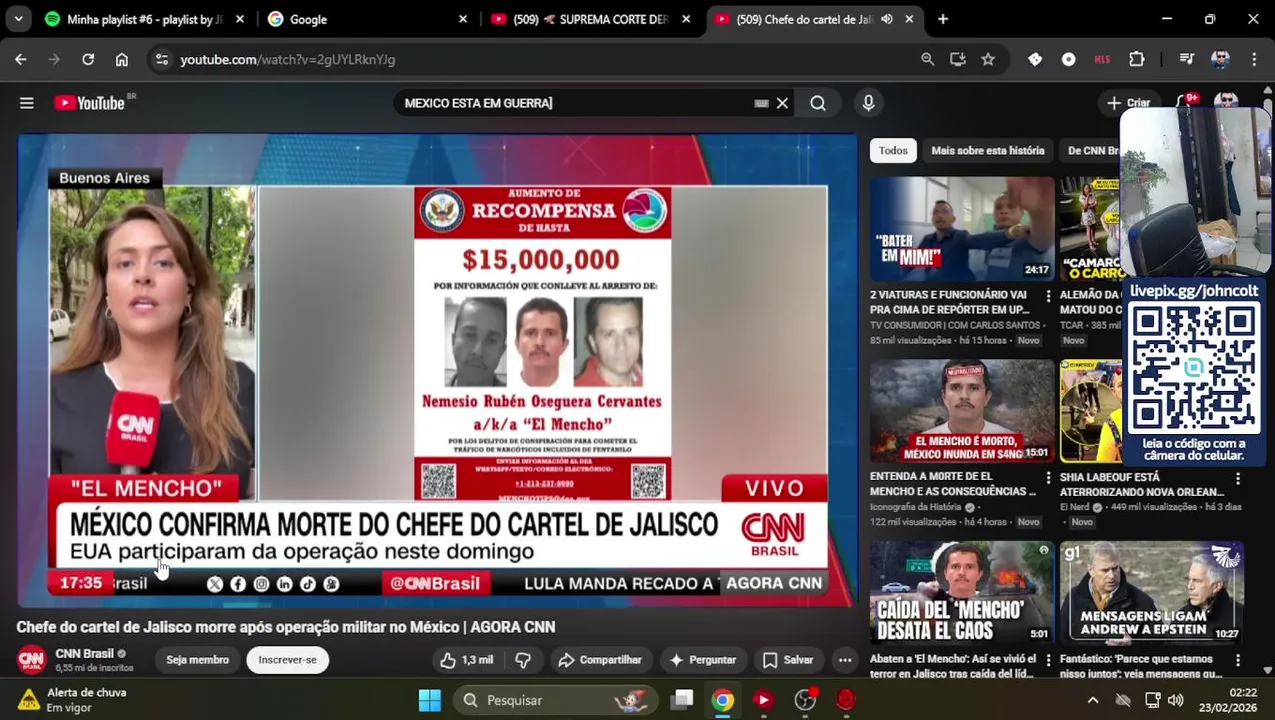Save video with Salvar button

[x=788, y=660]
